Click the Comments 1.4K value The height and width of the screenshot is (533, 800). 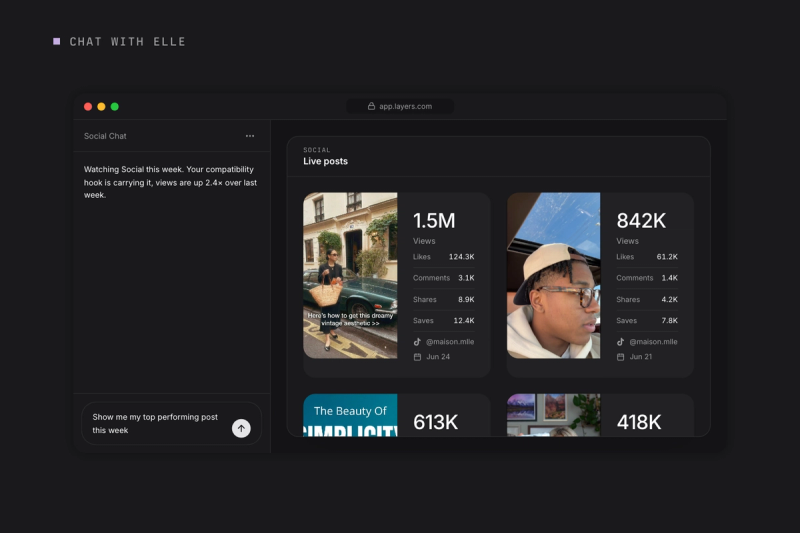(670, 278)
